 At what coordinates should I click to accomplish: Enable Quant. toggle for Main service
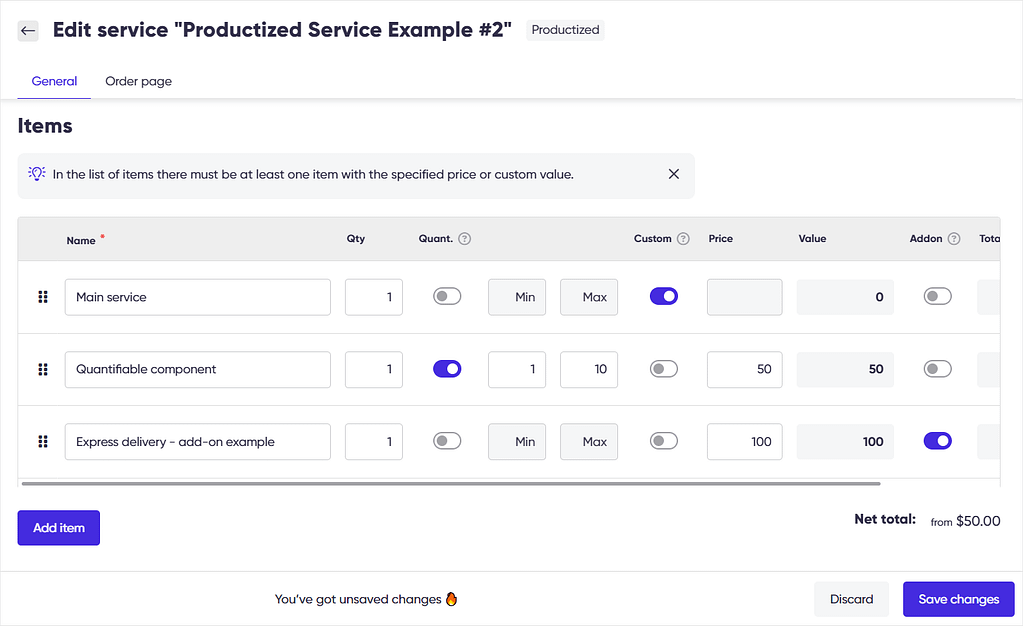(447, 296)
